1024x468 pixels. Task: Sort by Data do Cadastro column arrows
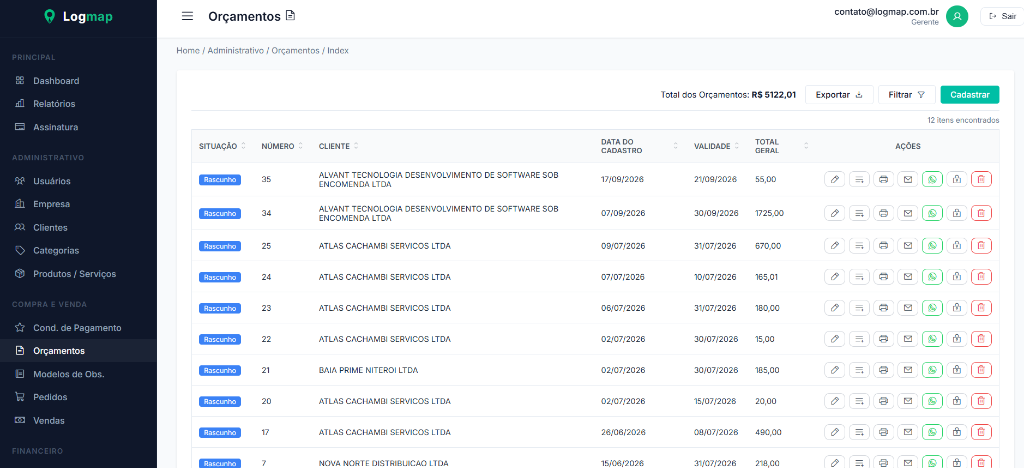pyautogui.click(x=676, y=146)
